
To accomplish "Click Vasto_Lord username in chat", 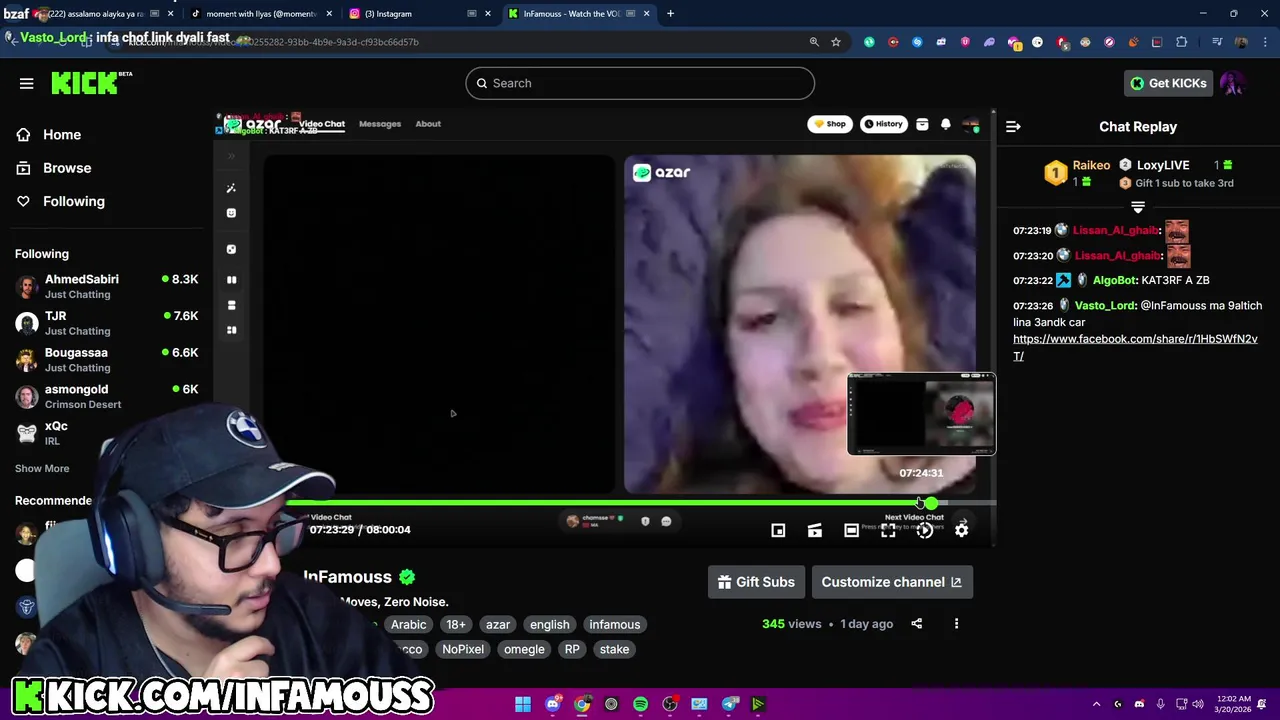I will 1105,305.
